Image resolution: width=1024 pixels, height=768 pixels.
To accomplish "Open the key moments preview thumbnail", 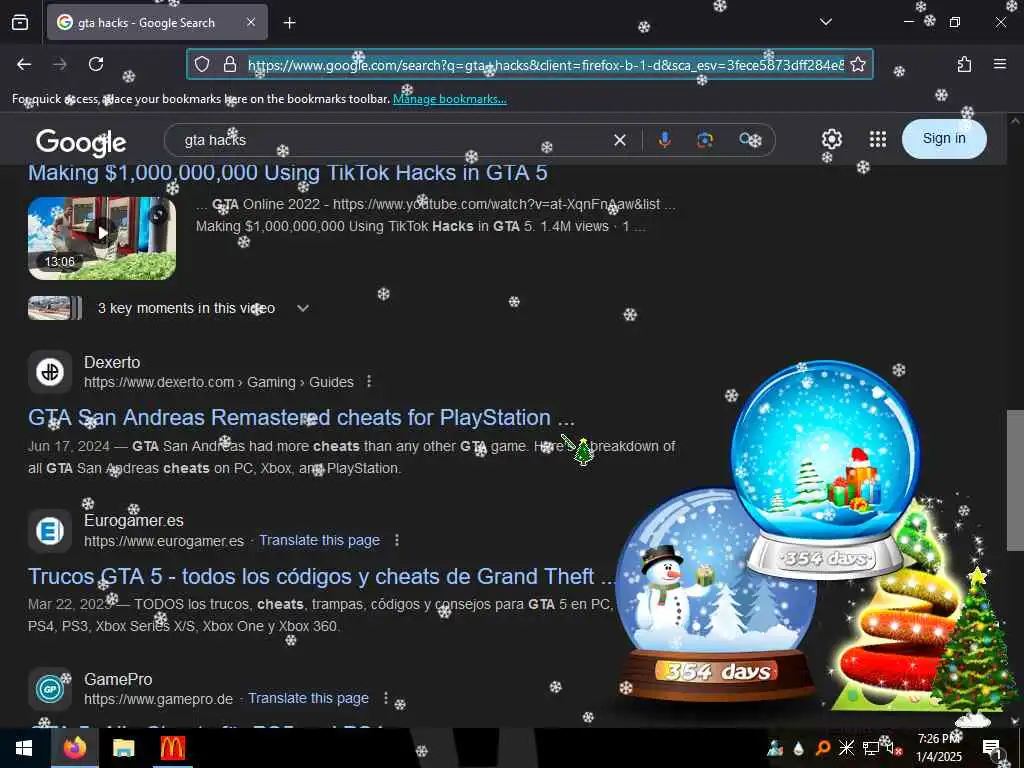I will click(x=55, y=308).
